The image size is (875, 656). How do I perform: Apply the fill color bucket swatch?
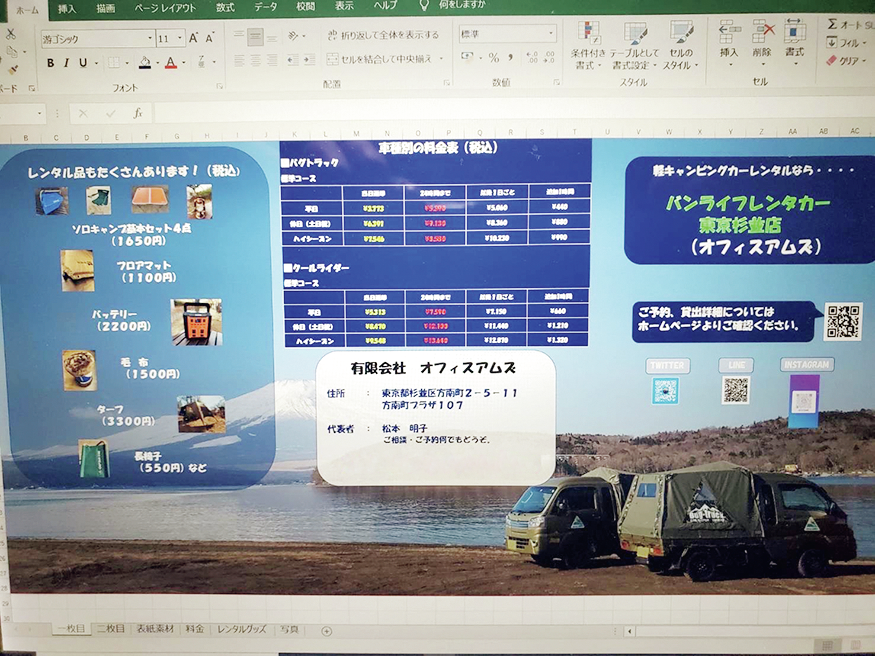145,62
